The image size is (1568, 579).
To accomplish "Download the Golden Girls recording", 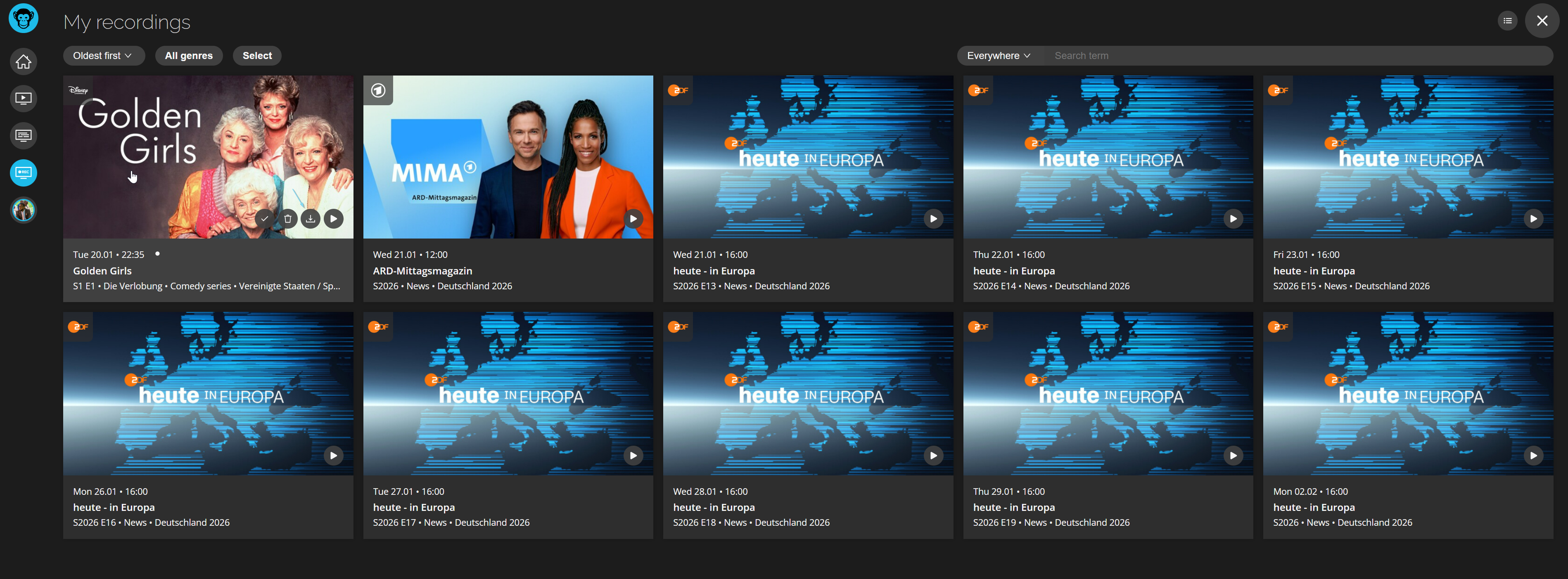I will click(311, 219).
